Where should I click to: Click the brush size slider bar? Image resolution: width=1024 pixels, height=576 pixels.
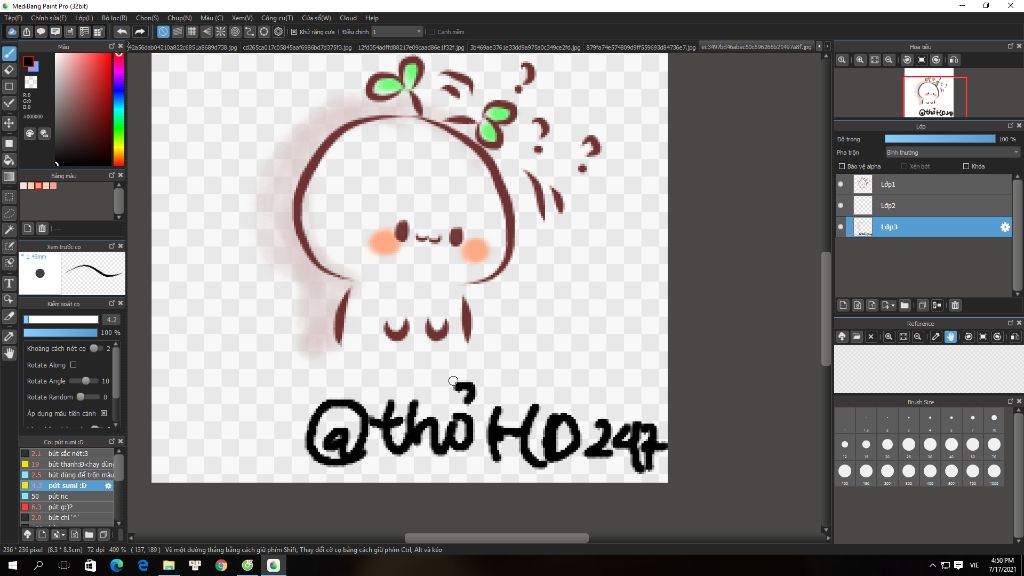[x=61, y=319]
